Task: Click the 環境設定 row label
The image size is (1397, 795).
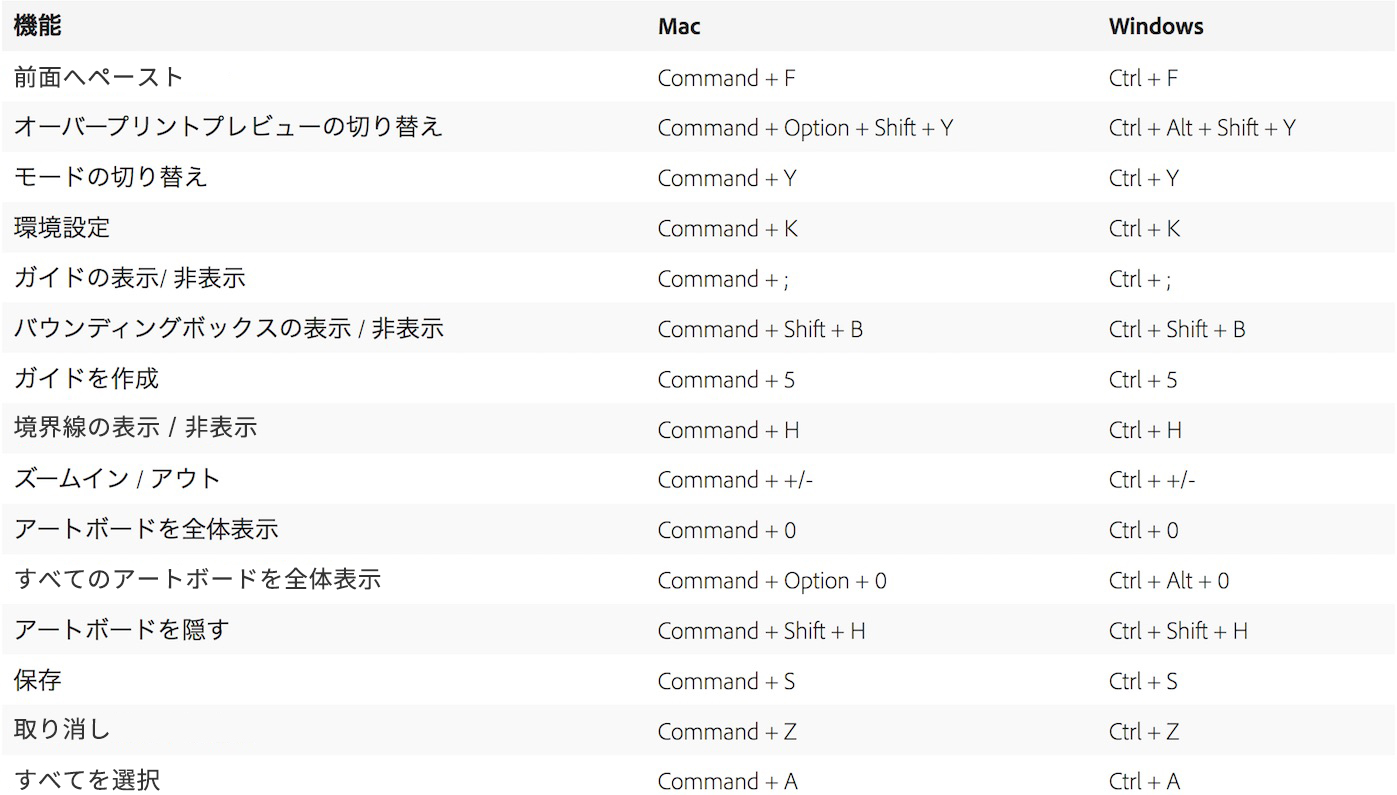Action: (x=62, y=228)
